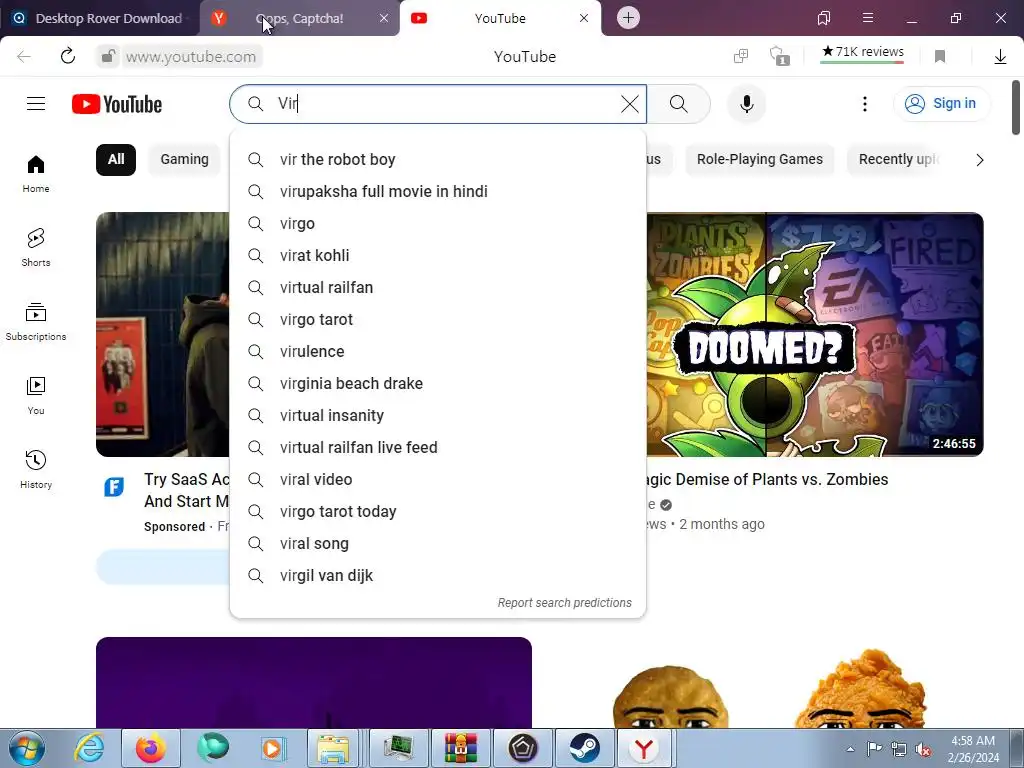Choose suggestion 'vir the robot boy'
The image size is (1024, 768).
(438, 159)
